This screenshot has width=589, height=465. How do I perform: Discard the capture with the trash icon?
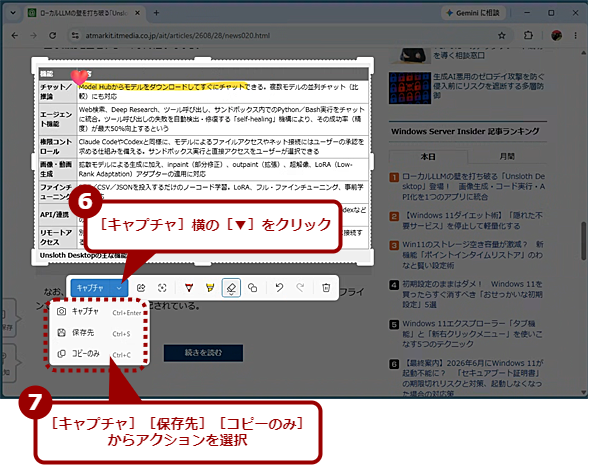pyautogui.click(x=326, y=288)
